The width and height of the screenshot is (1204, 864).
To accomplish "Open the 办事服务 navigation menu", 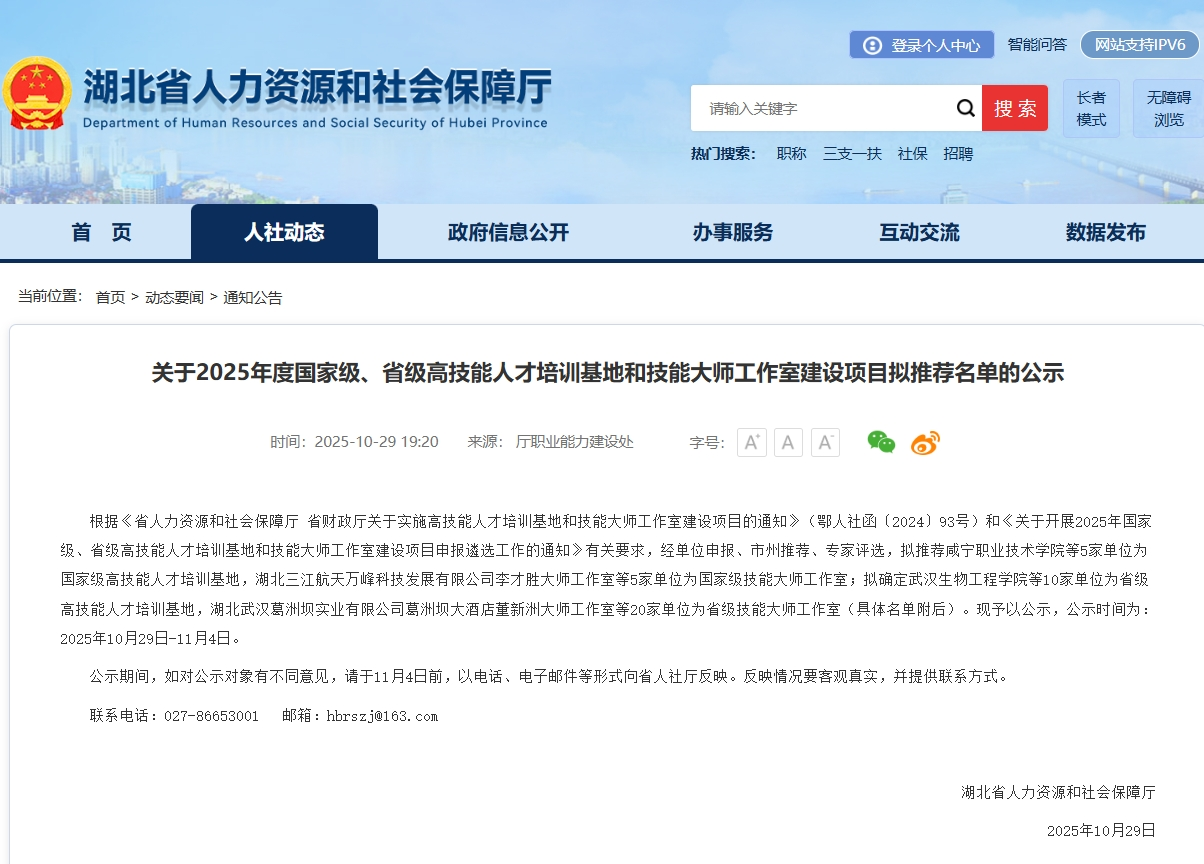I will pyautogui.click(x=732, y=232).
